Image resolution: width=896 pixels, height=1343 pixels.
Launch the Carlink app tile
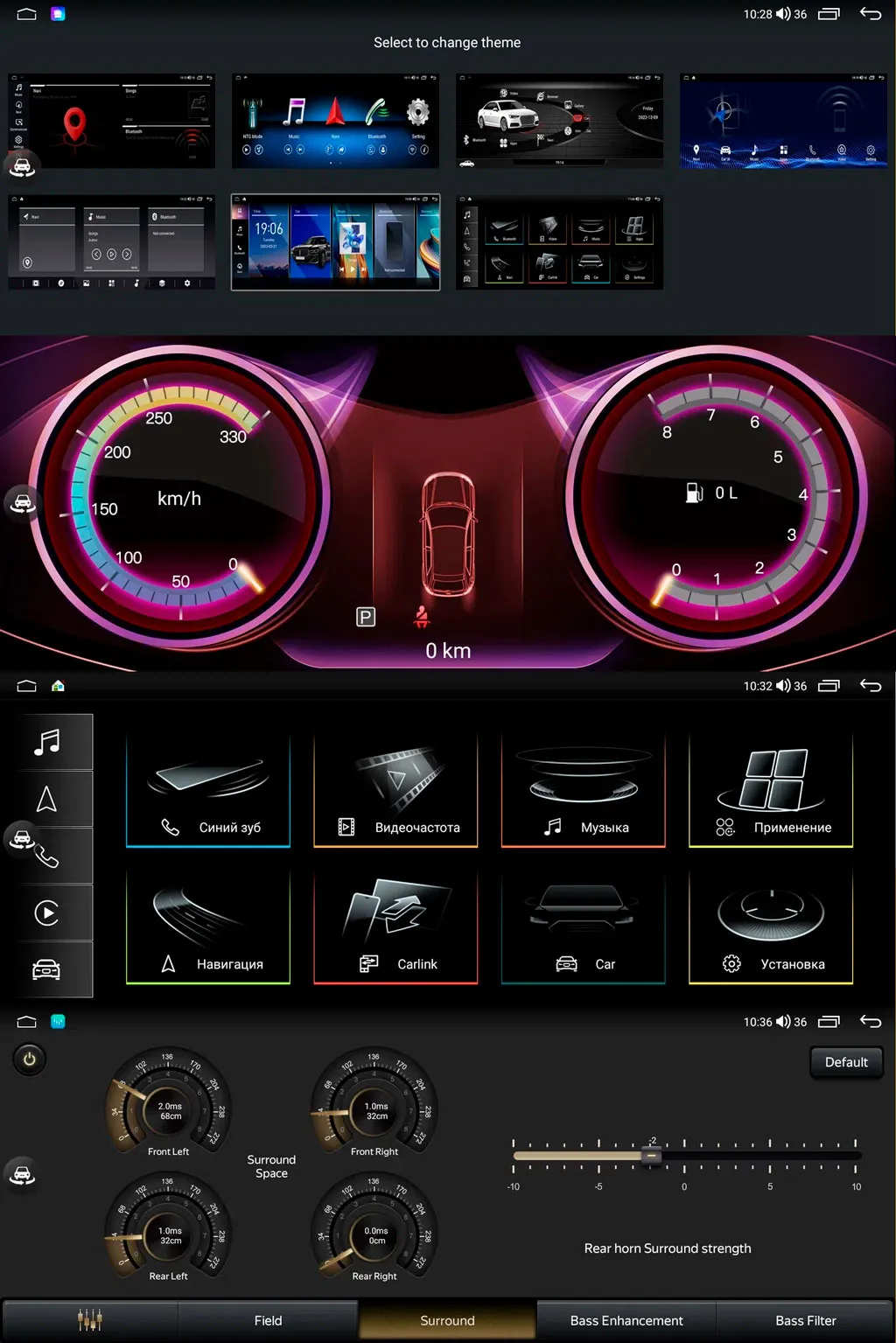[x=395, y=927]
